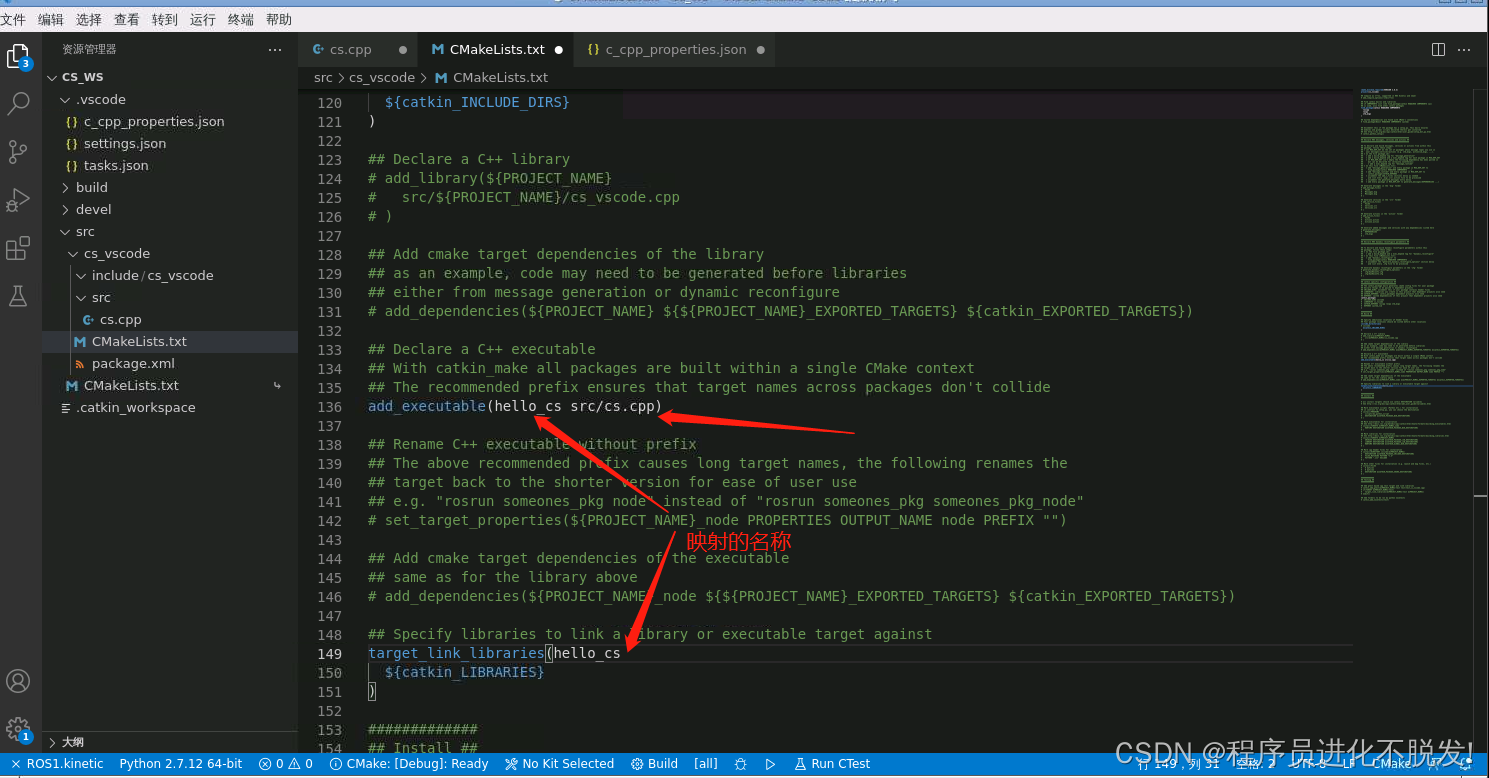This screenshot has height=778, width=1489.
Task: Click the CMake launch play icon
Action: coord(770,764)
